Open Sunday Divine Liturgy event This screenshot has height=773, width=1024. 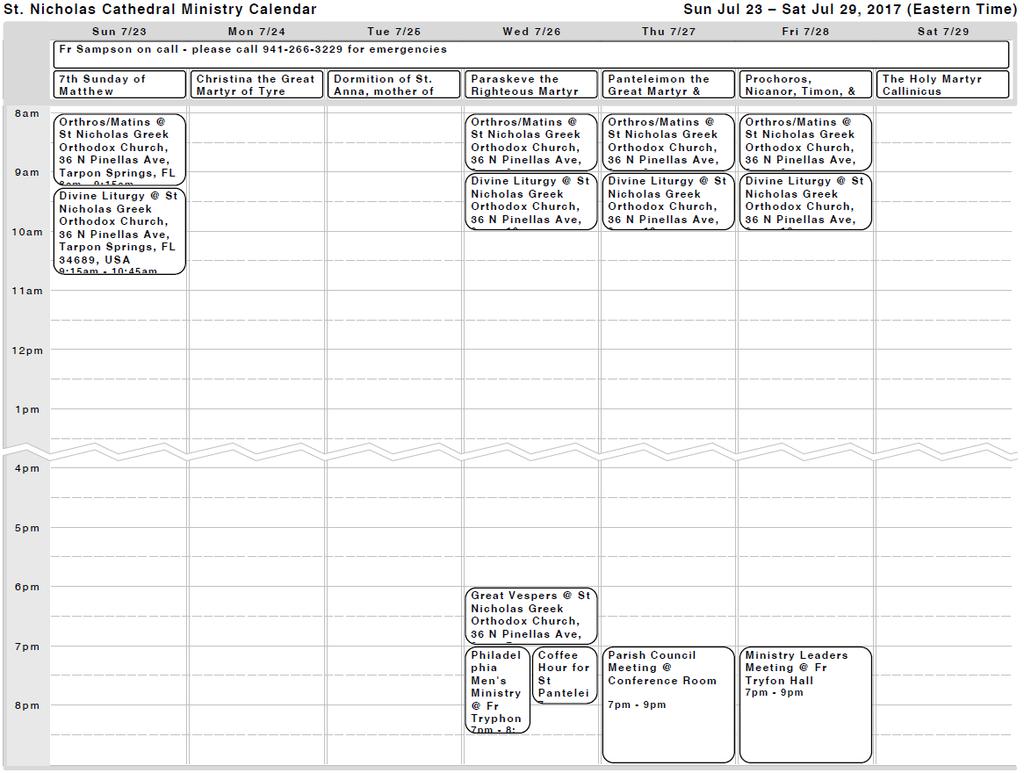[120, 231]
